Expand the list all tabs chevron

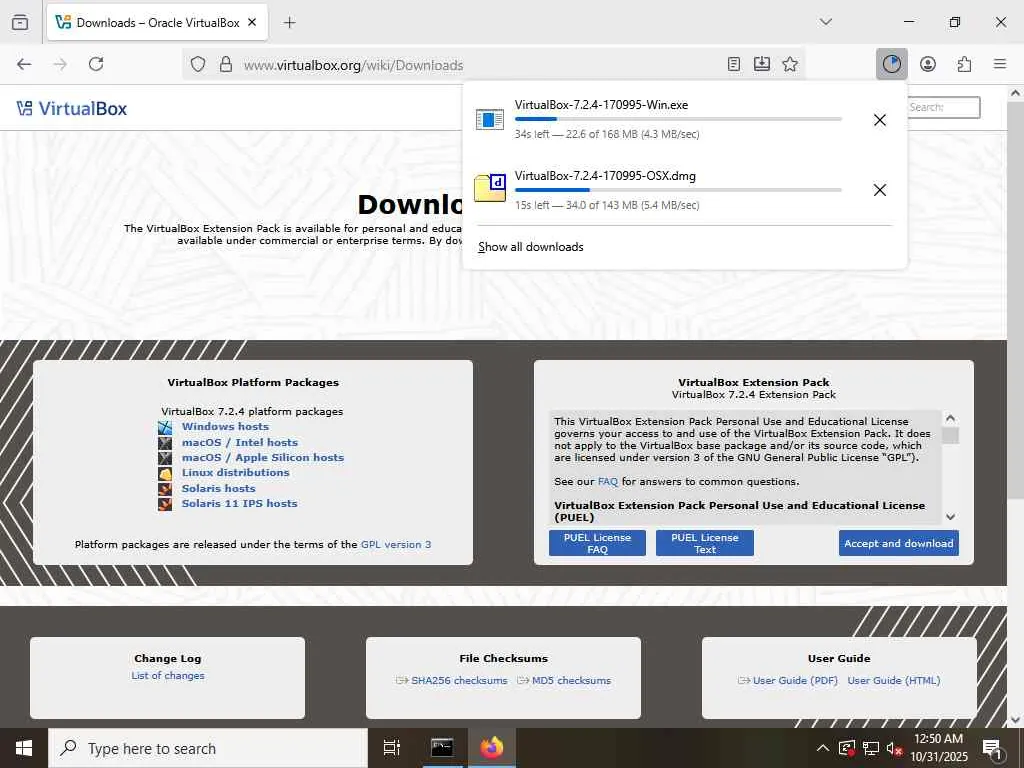(825, 22)
